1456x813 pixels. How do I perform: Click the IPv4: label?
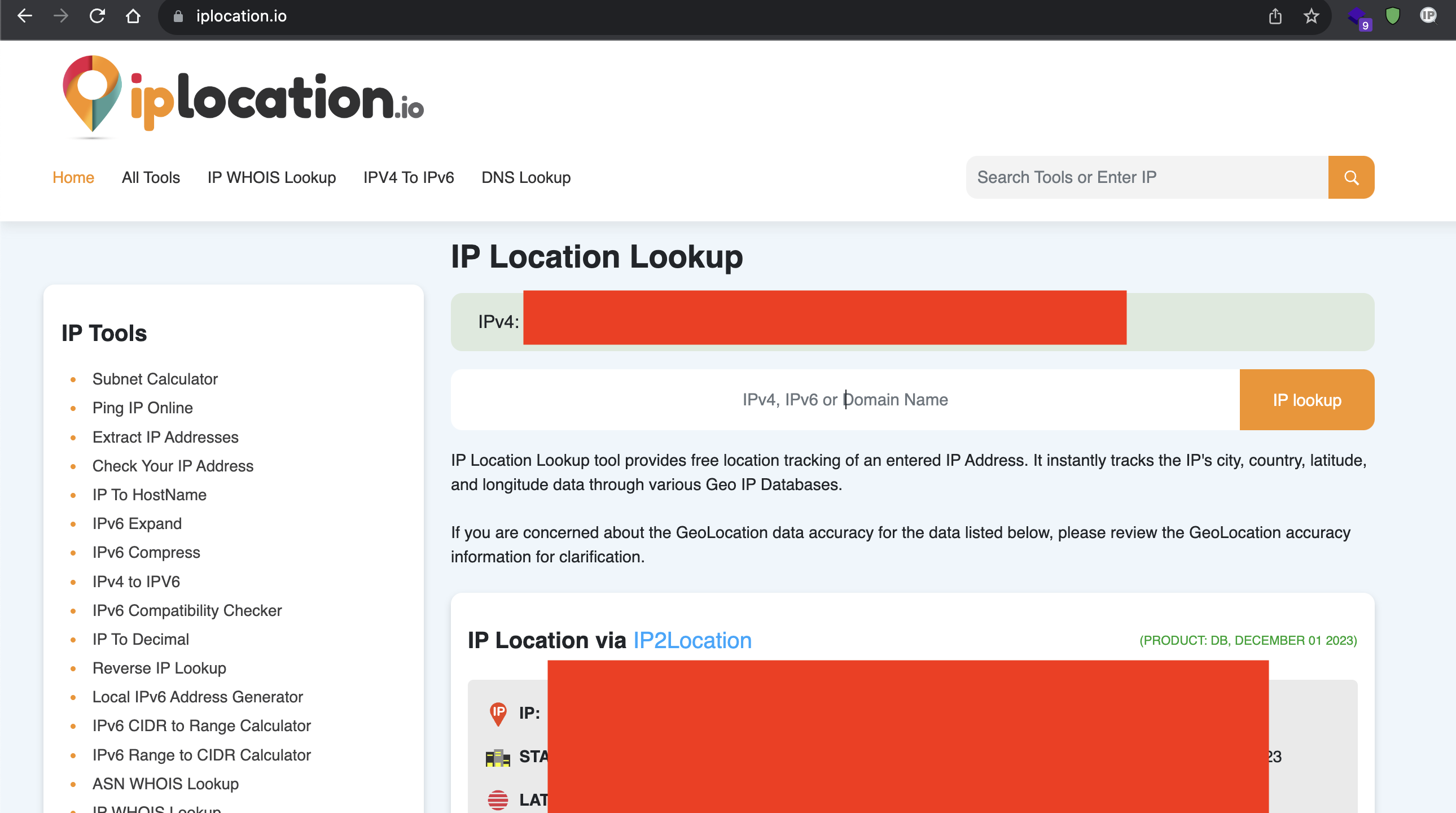pos(498,322)
